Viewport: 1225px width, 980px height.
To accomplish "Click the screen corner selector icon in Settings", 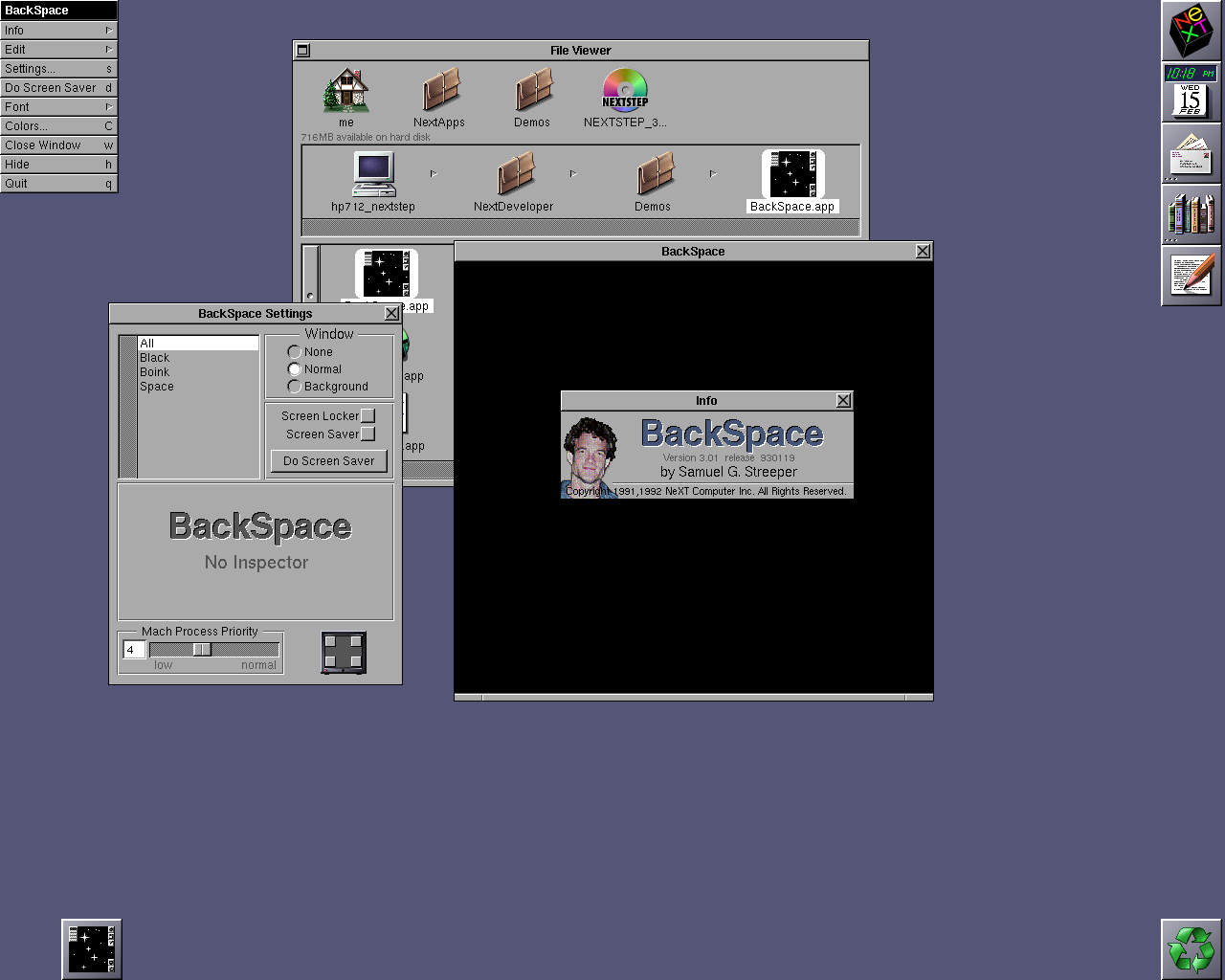I will (344, 653).
